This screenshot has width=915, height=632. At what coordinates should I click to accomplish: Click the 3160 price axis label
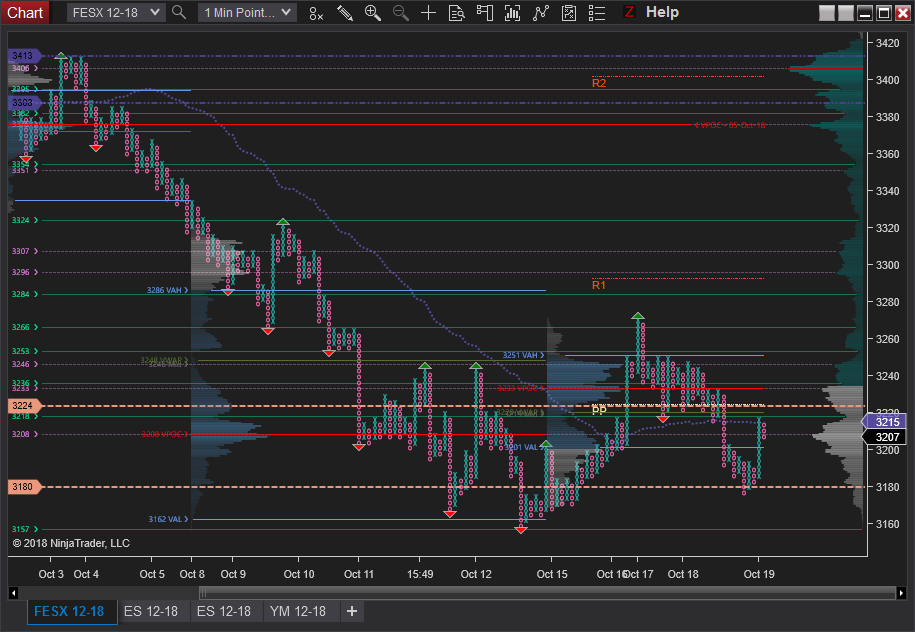coord(888,524)
